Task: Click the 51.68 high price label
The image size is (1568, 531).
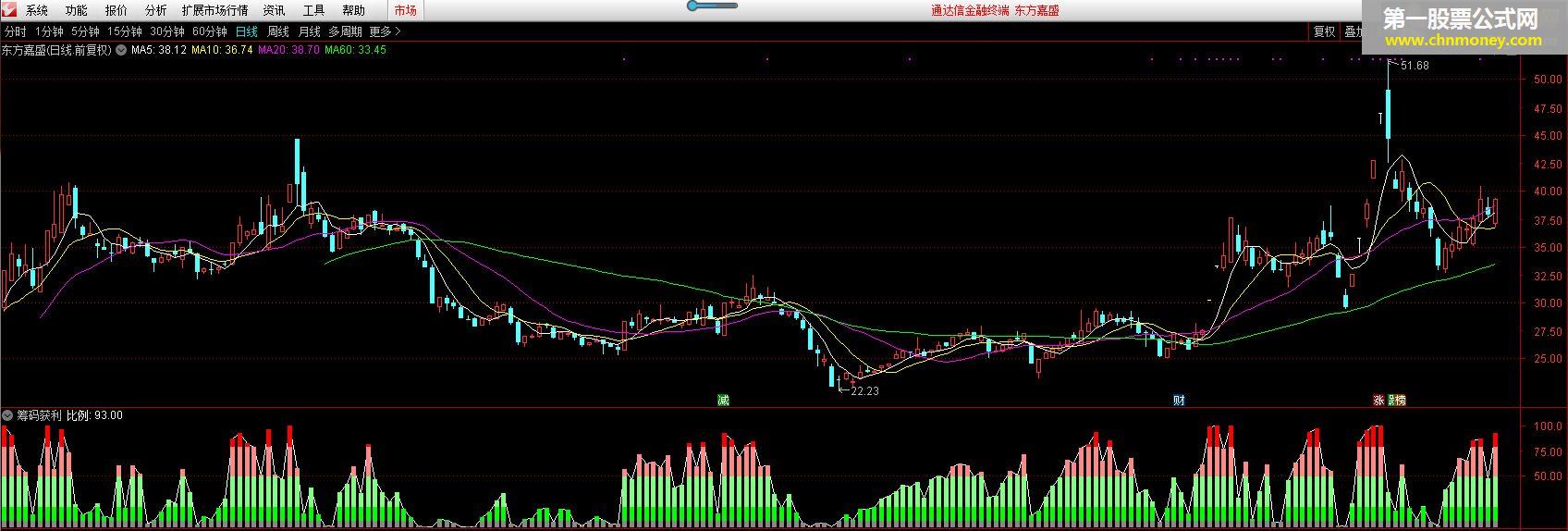Action: pyautogui.click(x=1415, y=66)
